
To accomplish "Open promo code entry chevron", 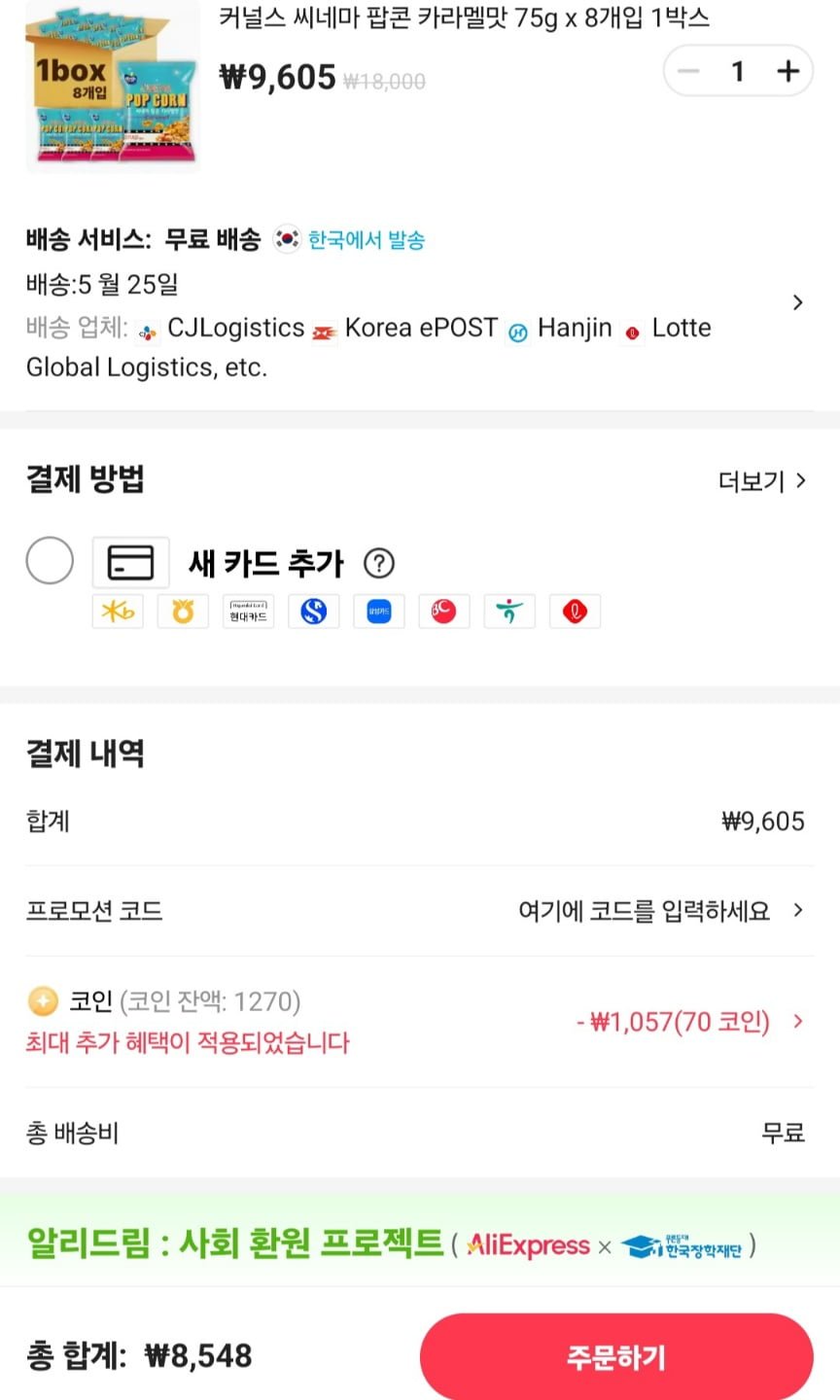I will click(798, 910).
